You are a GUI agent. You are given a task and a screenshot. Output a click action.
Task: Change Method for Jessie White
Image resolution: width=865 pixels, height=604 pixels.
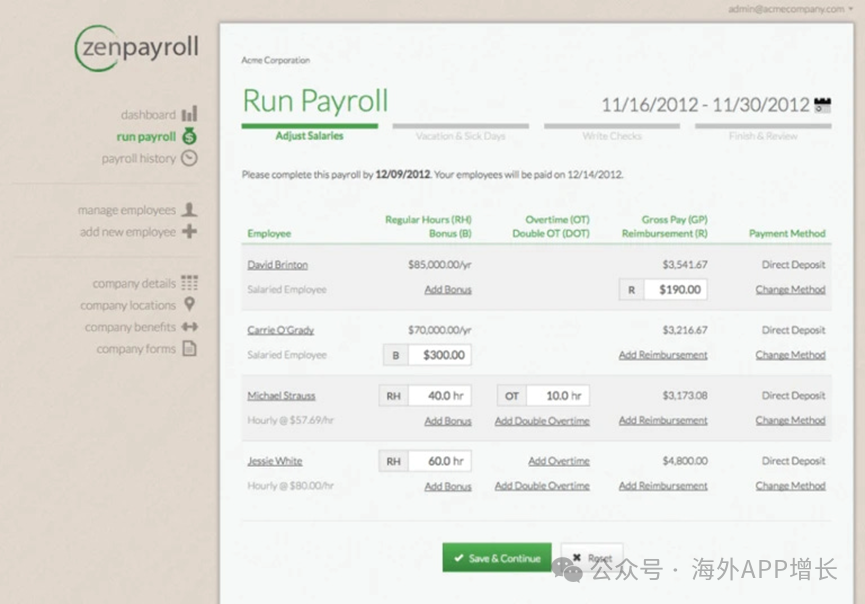791,485
